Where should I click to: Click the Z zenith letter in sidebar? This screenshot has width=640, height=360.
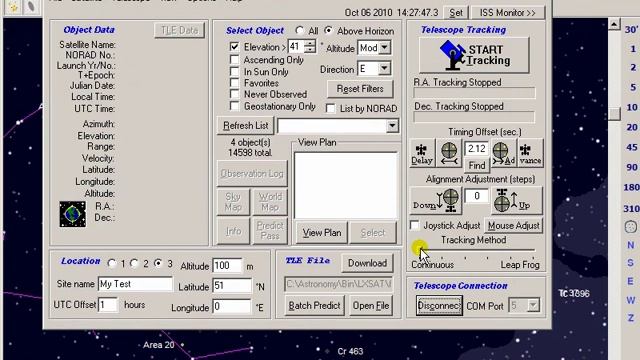coord(631,318)
